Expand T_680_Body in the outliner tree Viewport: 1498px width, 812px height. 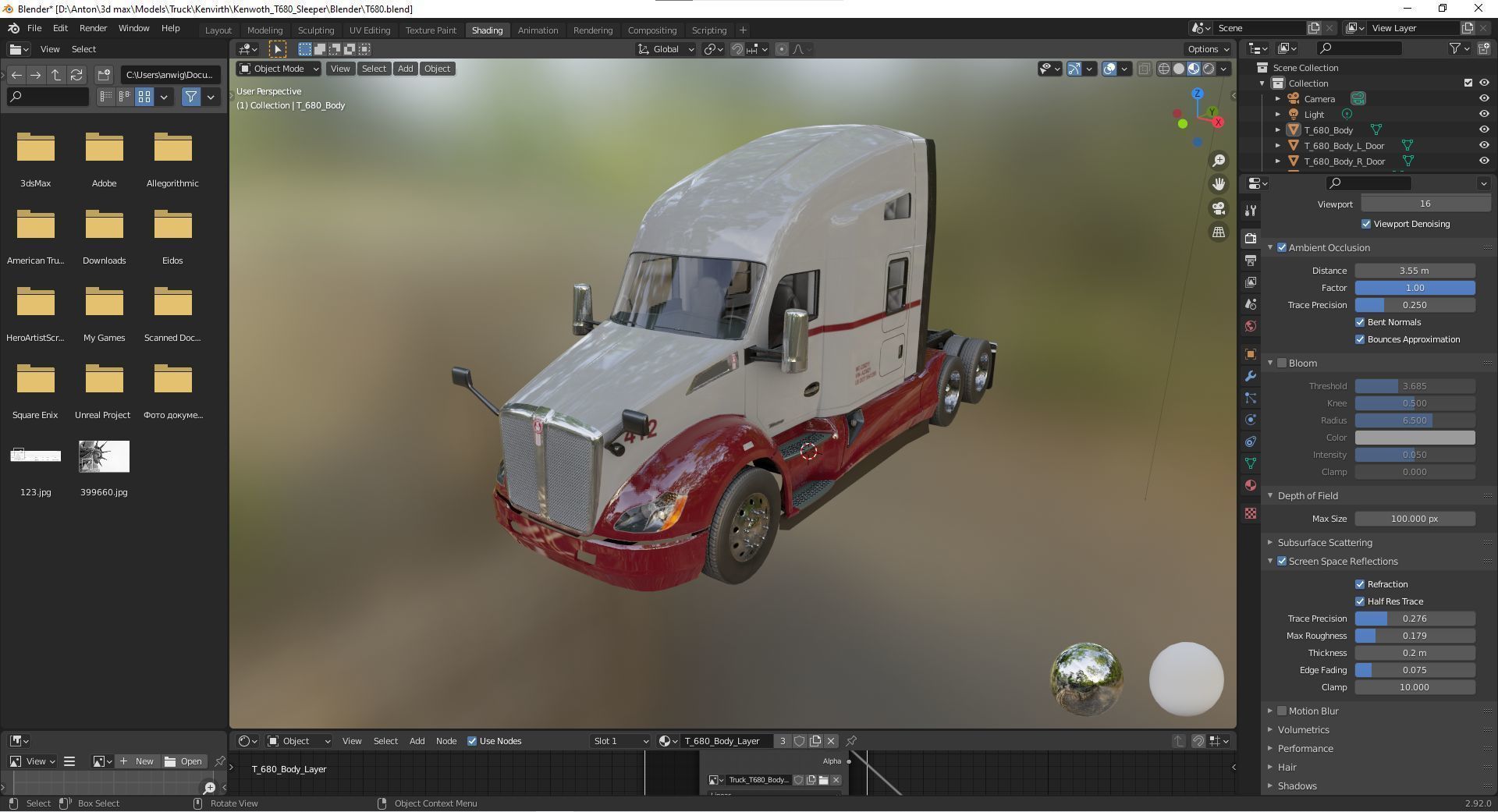(x=1278, y=129)
